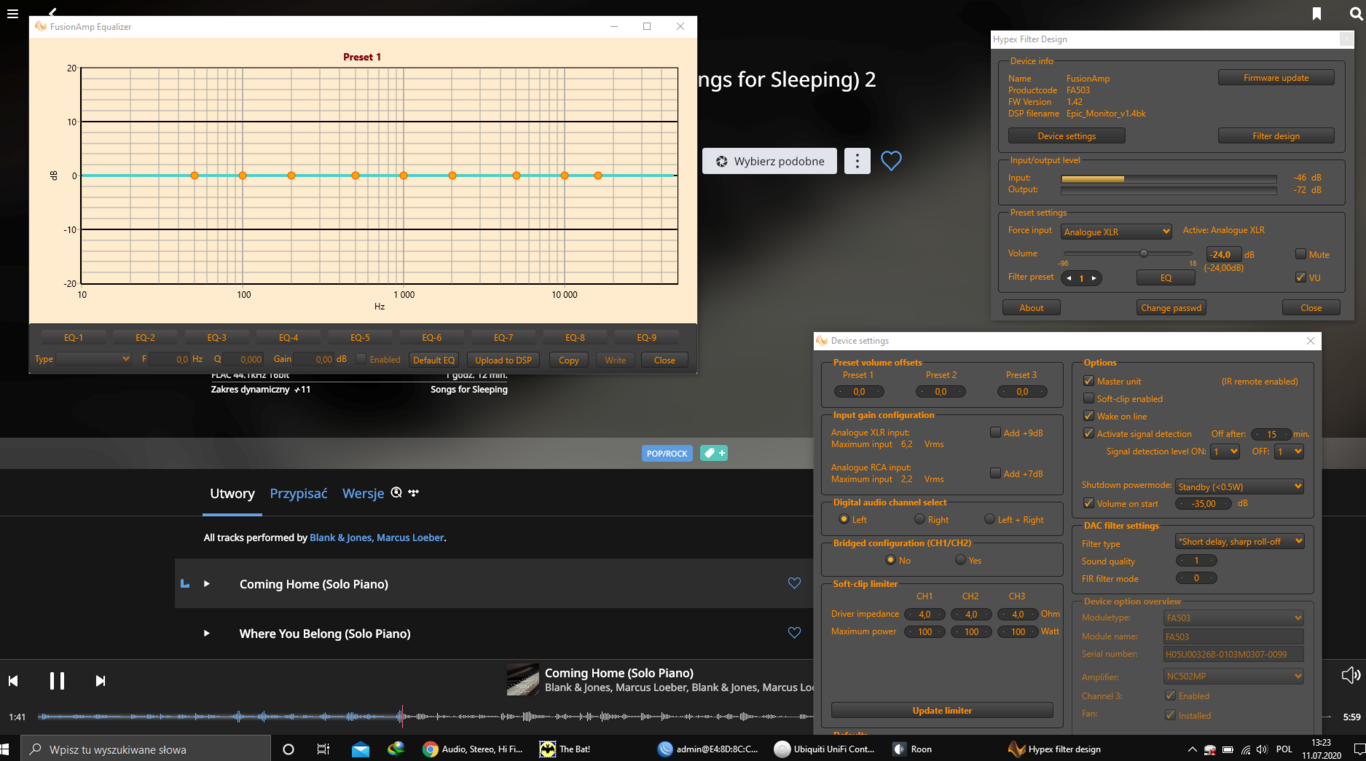Play the track Coming Home (Solo Piano)
Viewport: 1366px width, 761px height.
(x=207, y=584)
